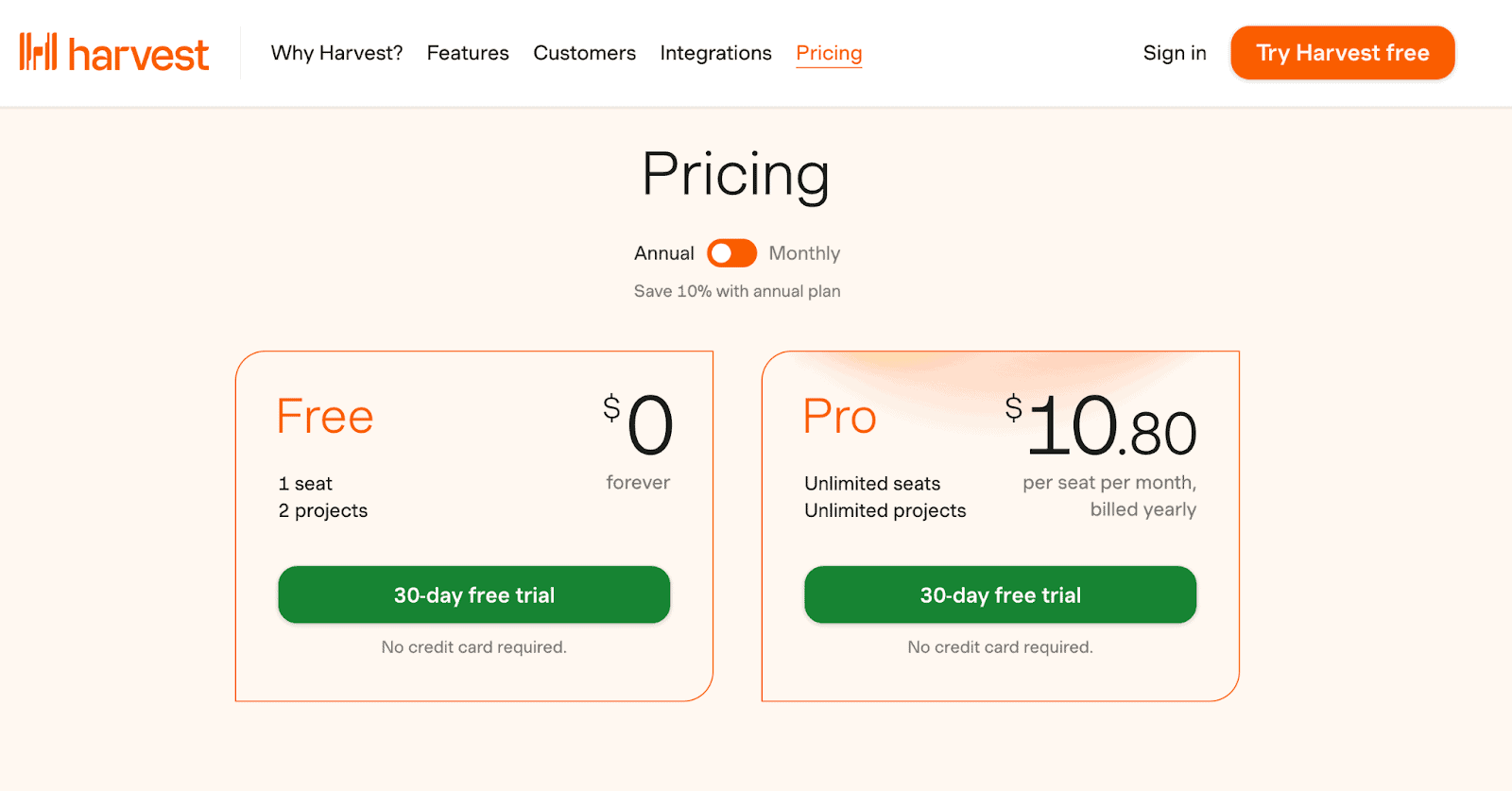1512x791 pixels.
Task: Start 30-day free trial for Pro plan
Action: coord(1000,594)
